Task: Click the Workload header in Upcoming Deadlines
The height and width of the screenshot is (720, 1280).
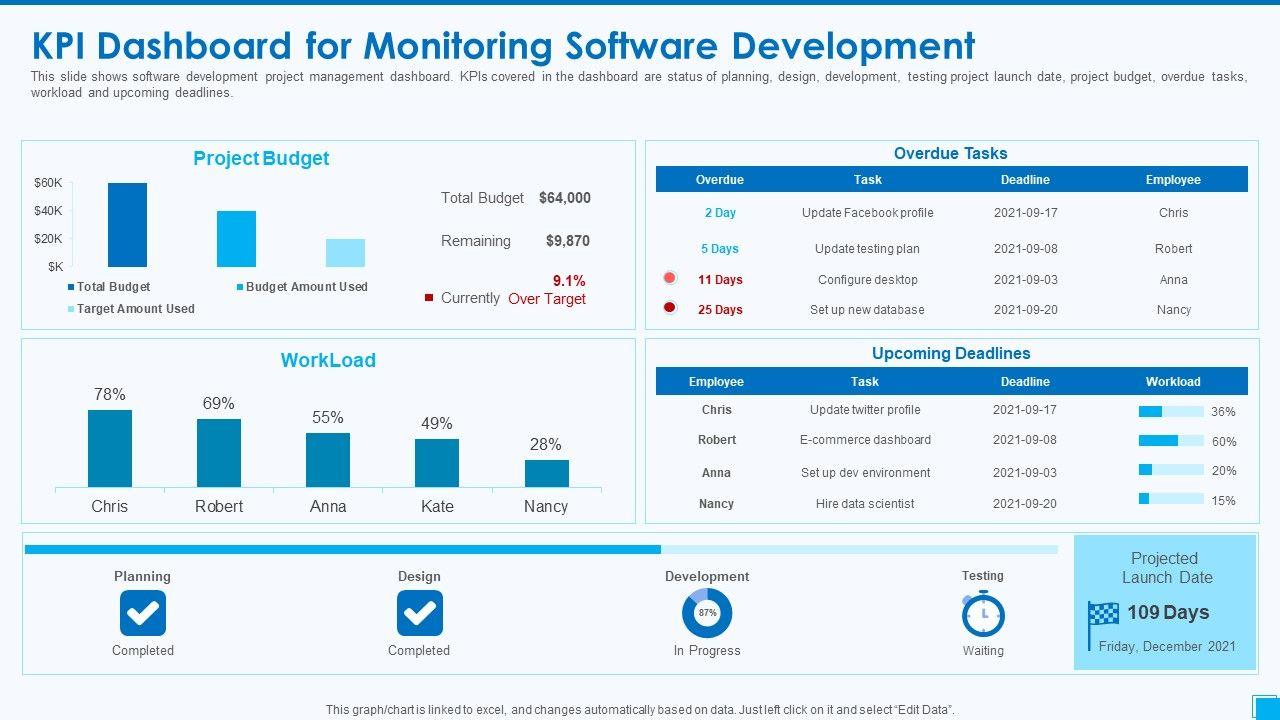Action: tap(1173, 382)
